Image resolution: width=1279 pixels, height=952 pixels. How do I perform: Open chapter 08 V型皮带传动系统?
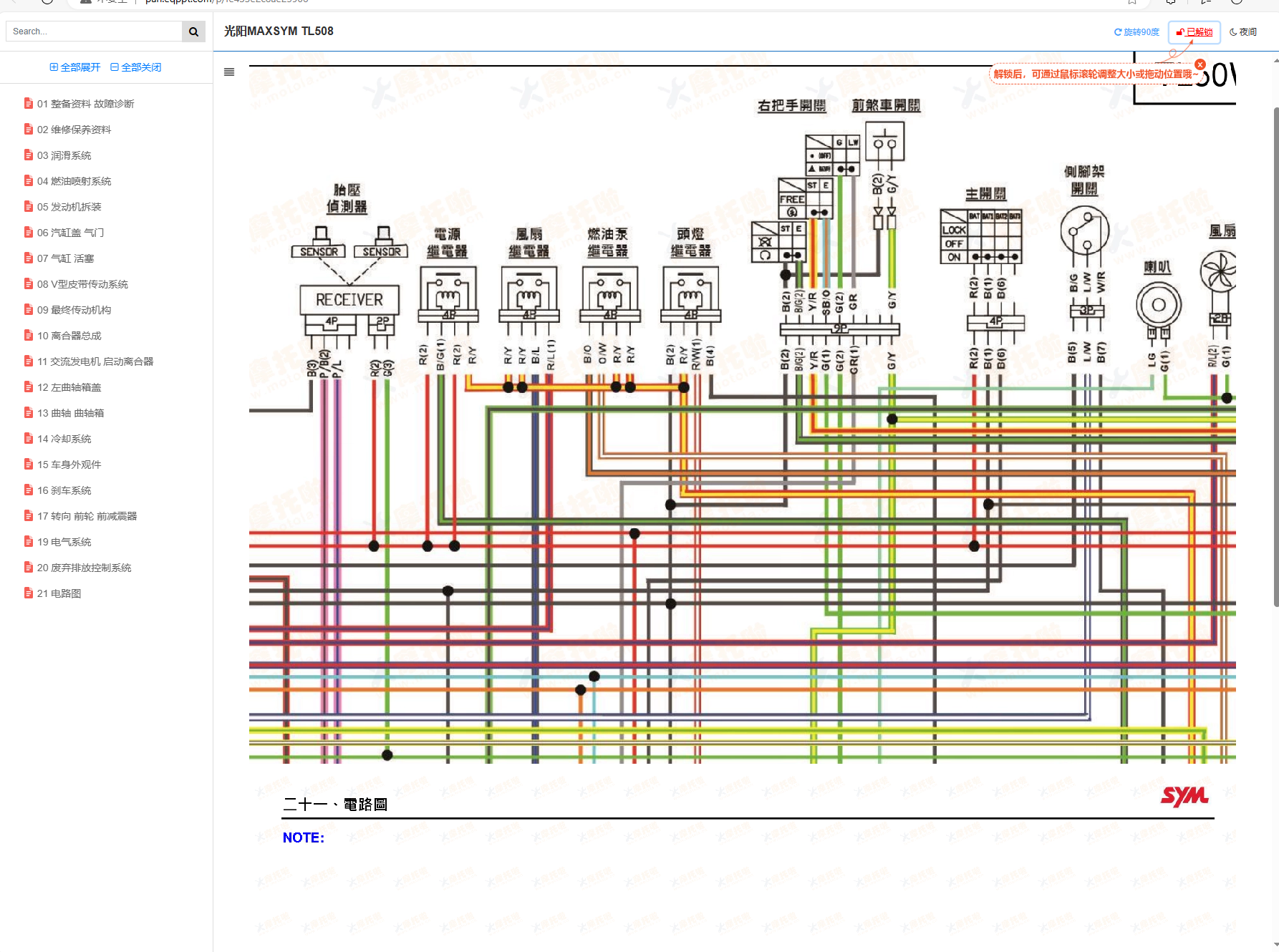(82, 284)
